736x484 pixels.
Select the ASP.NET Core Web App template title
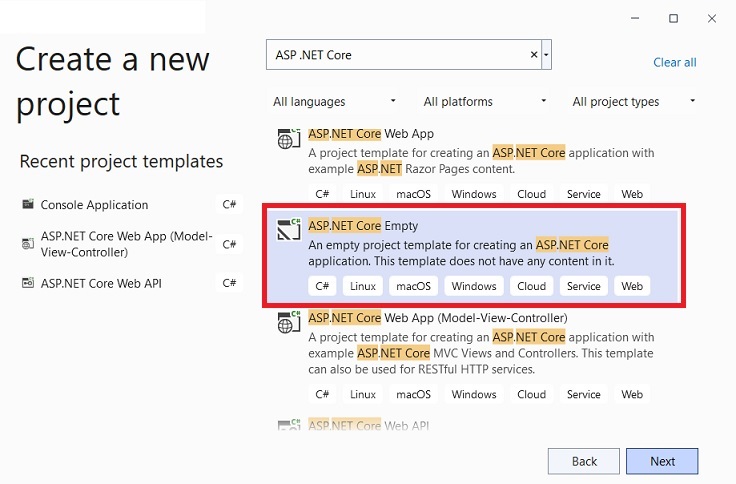[x=371, y=134]
